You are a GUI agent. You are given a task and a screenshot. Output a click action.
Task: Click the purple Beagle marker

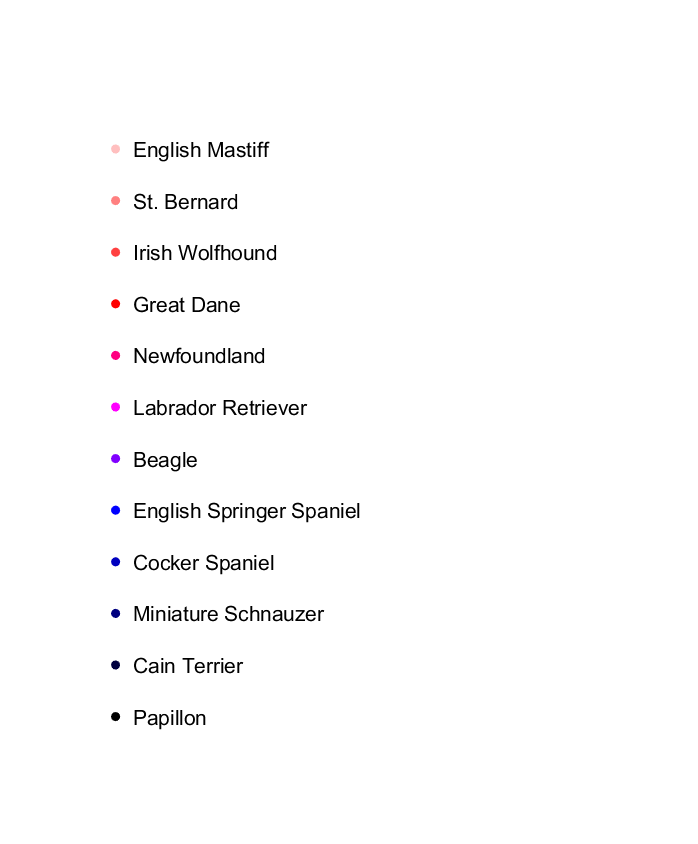tap(115, 459)
